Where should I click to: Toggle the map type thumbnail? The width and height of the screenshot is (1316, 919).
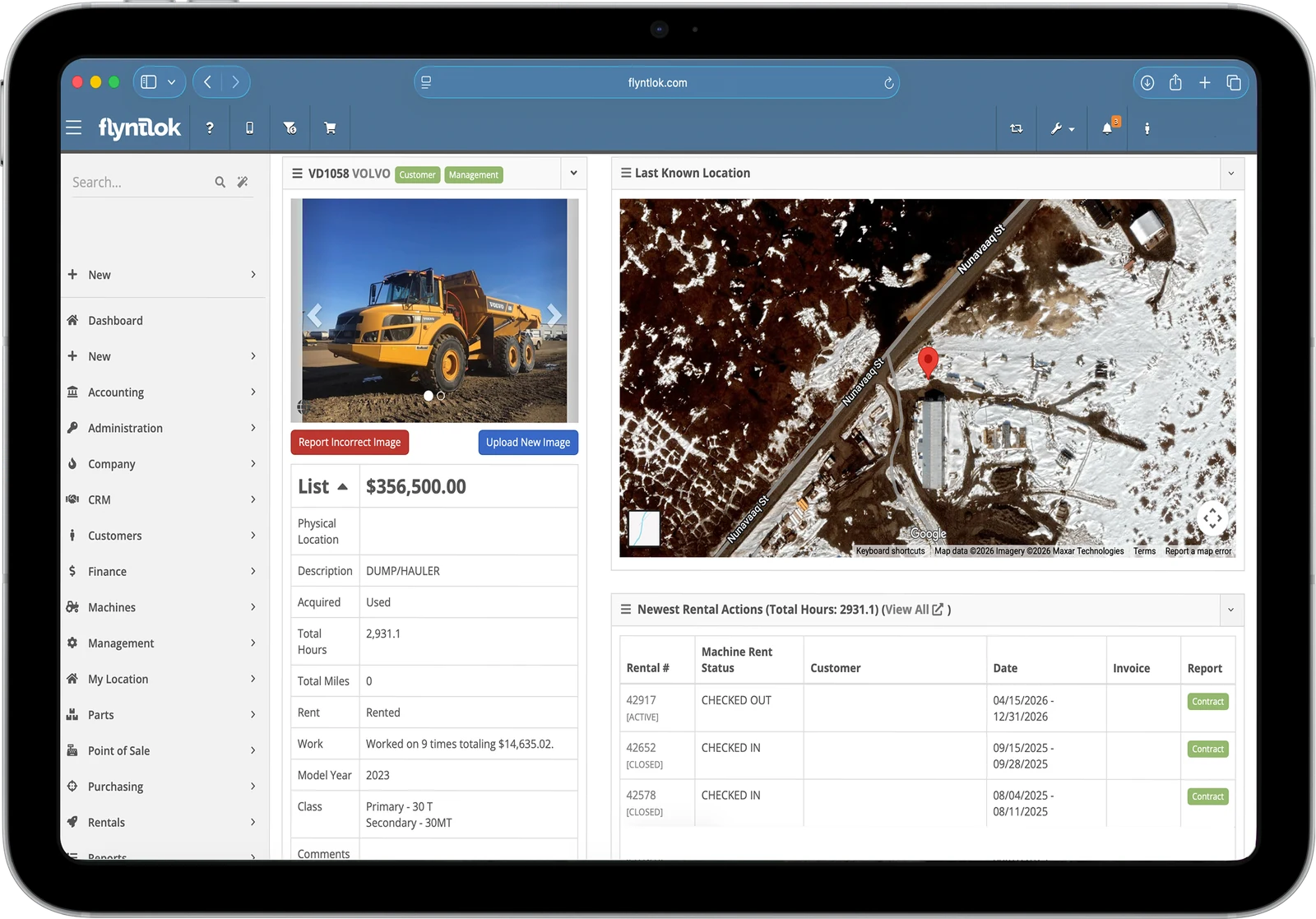point(644,528)
